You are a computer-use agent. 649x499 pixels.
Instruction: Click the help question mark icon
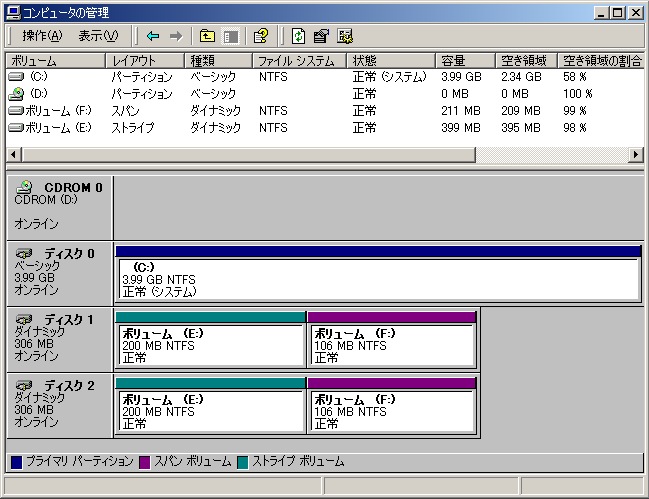pos(261,36)
